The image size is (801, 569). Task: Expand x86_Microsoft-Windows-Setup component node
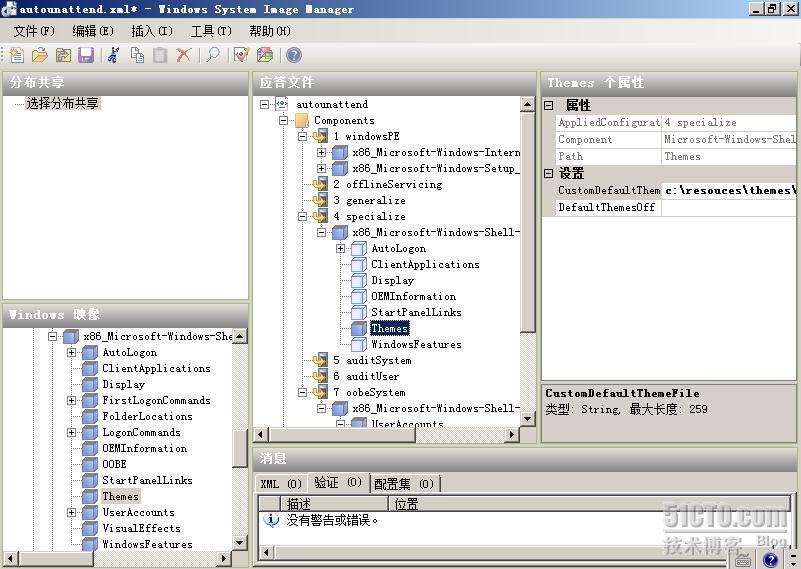click(321, 168)
